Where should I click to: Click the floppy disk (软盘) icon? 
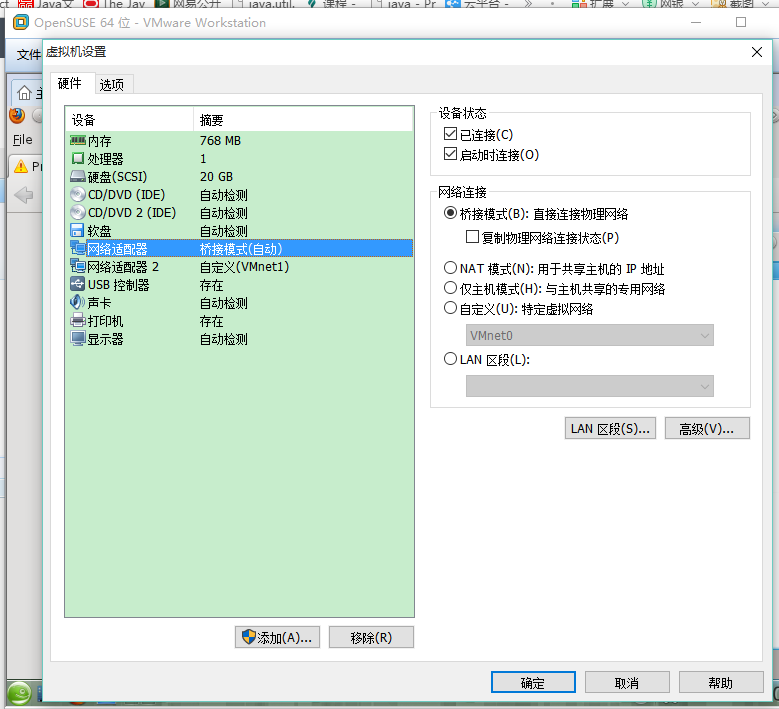click(x=78, y=231)
